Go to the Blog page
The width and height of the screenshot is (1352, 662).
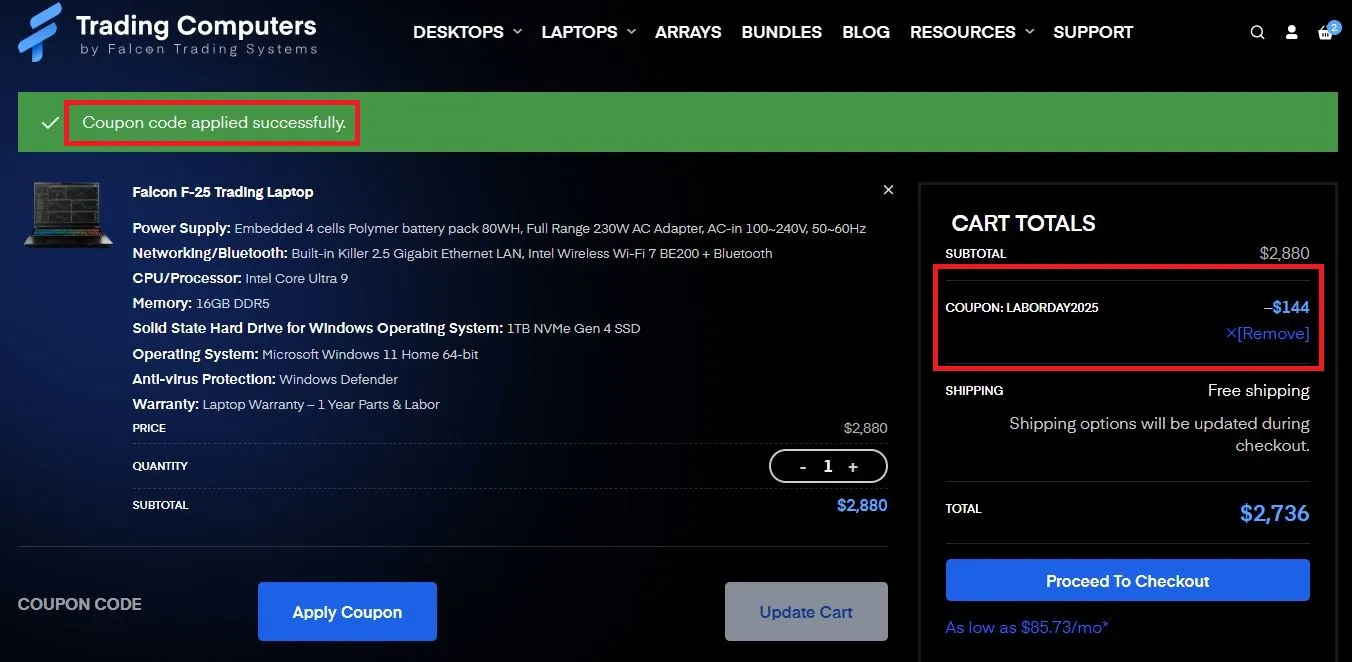pos(866,32)
